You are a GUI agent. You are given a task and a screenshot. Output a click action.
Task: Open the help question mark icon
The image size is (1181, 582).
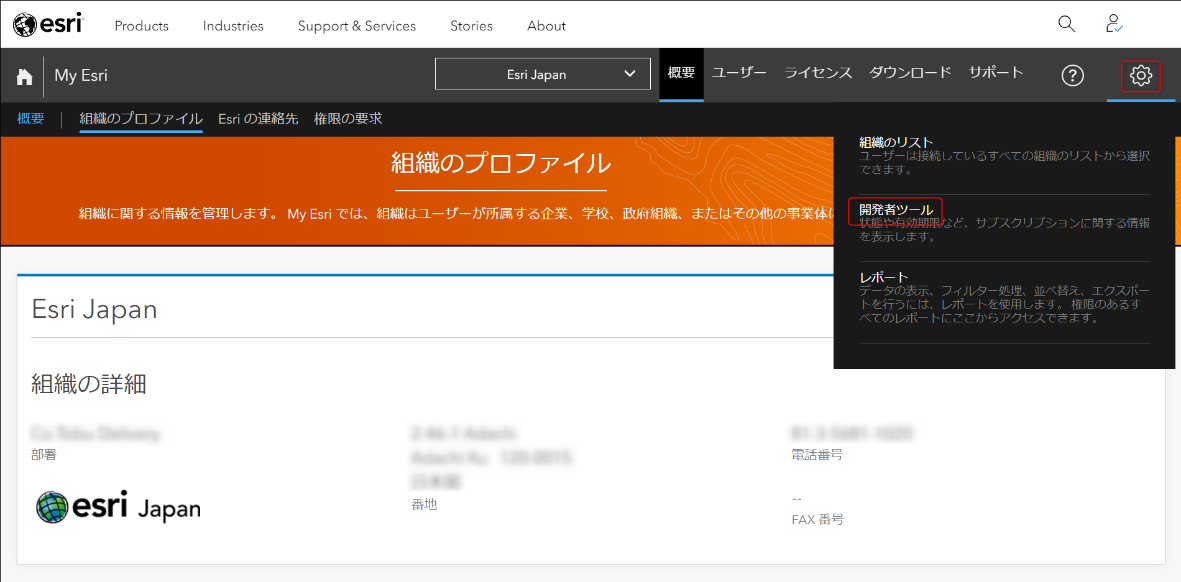click(1073, 75)
